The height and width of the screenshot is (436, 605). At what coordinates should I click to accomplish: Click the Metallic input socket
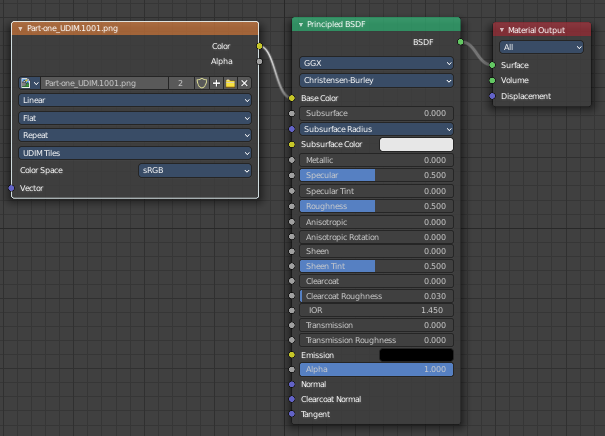coord(292,160)
